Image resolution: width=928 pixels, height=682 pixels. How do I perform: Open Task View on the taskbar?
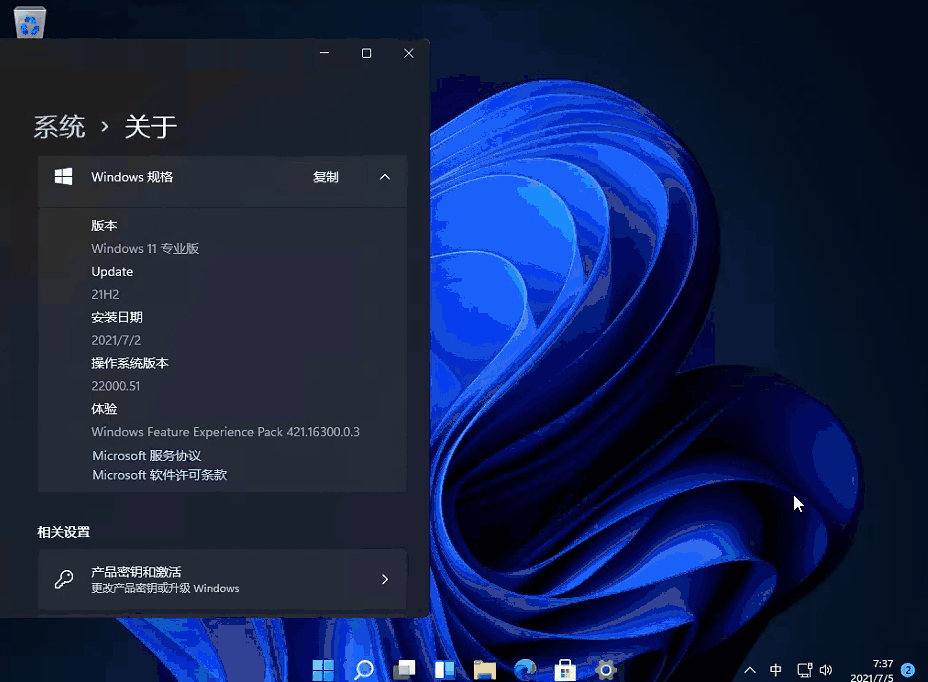(x=403, y=669)
